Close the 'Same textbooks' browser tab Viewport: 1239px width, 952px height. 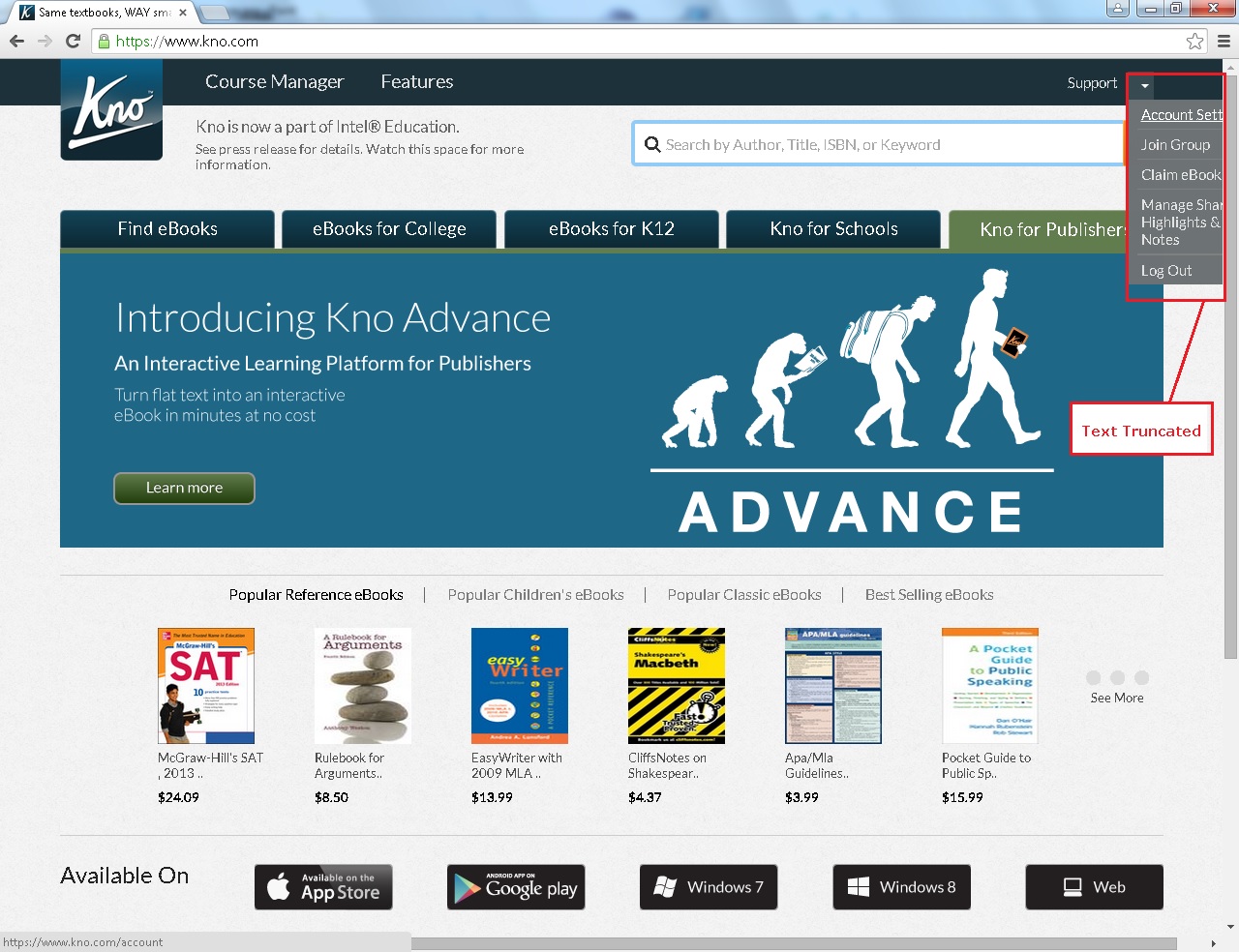click(x=183, y=13)
